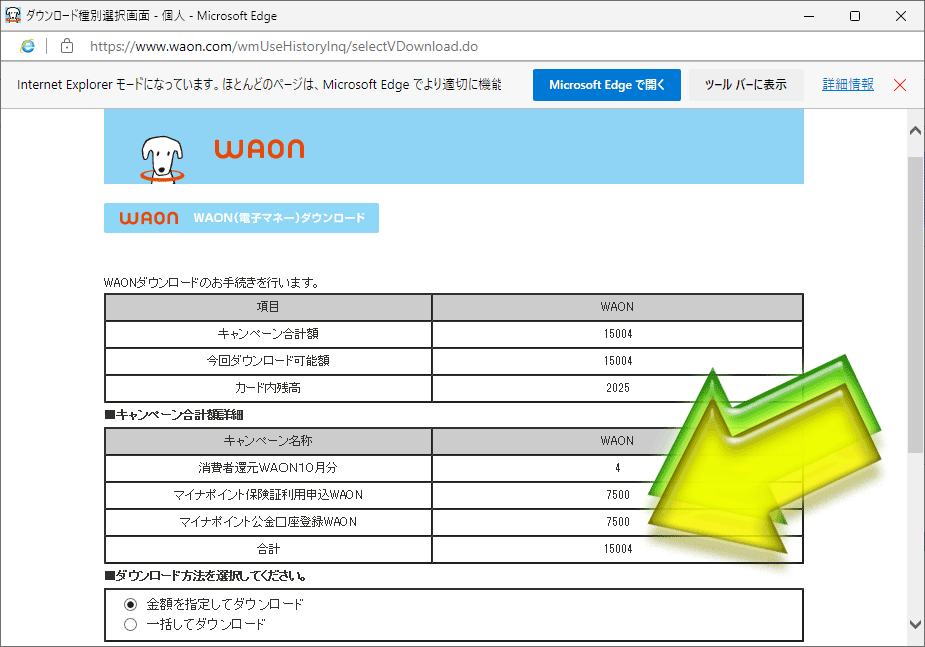Screen dimensions: 925x647
Task: Click the window title favicon icon
Action: click(12, 15)
